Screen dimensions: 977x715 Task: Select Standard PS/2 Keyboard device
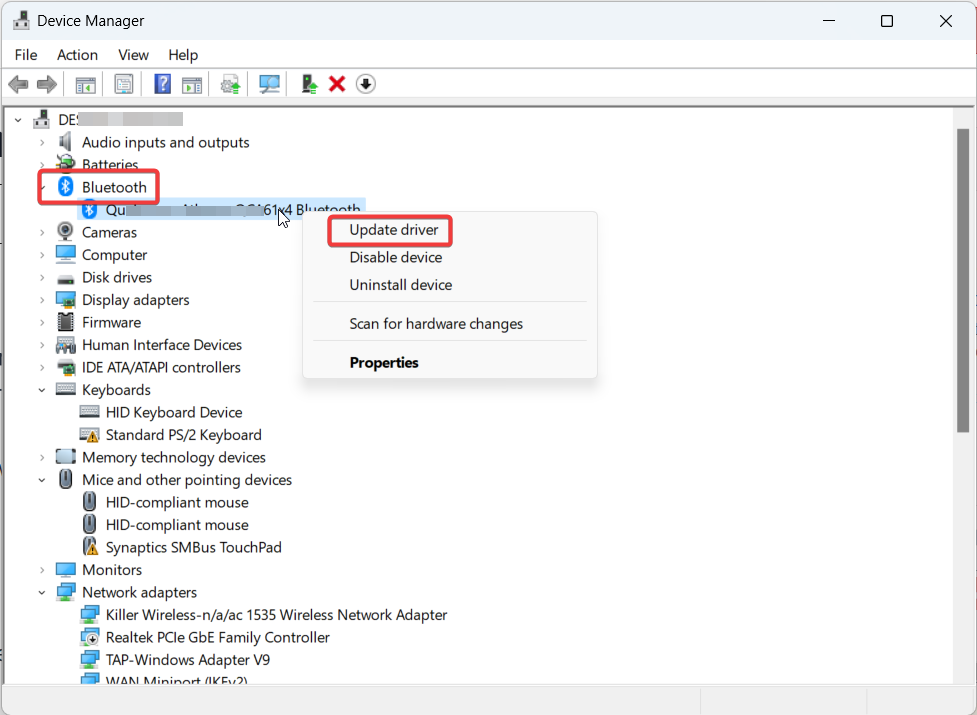click(183, 435)
